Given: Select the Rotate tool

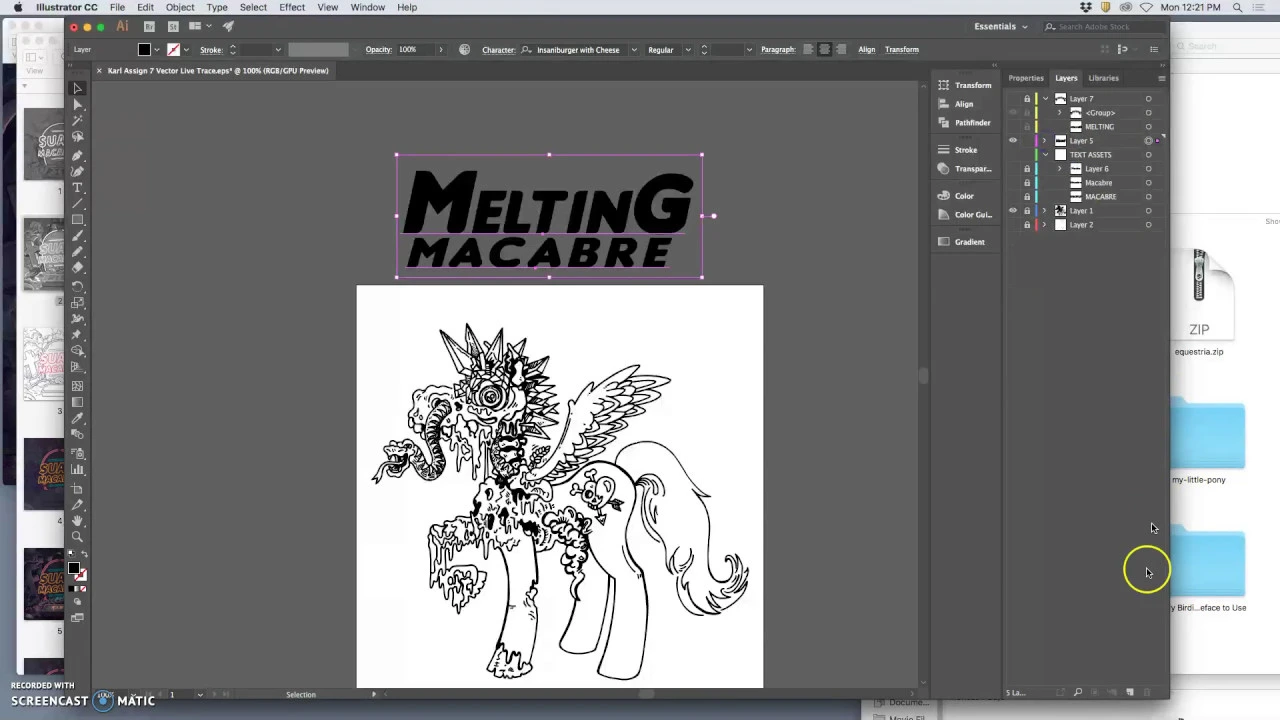Looking at the screenshot, I should pyautogui.click(x=77, y=286).
